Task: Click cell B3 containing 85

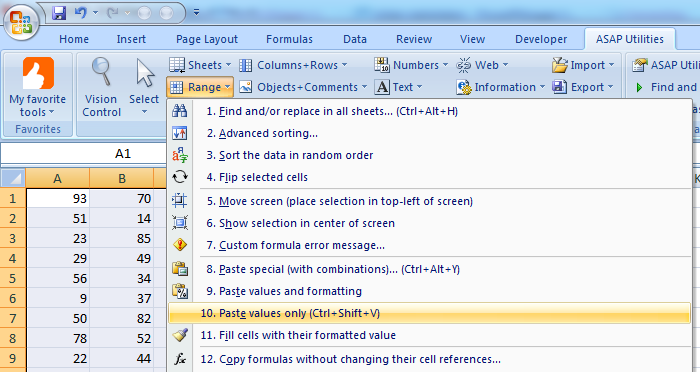Action: point(121,238)
